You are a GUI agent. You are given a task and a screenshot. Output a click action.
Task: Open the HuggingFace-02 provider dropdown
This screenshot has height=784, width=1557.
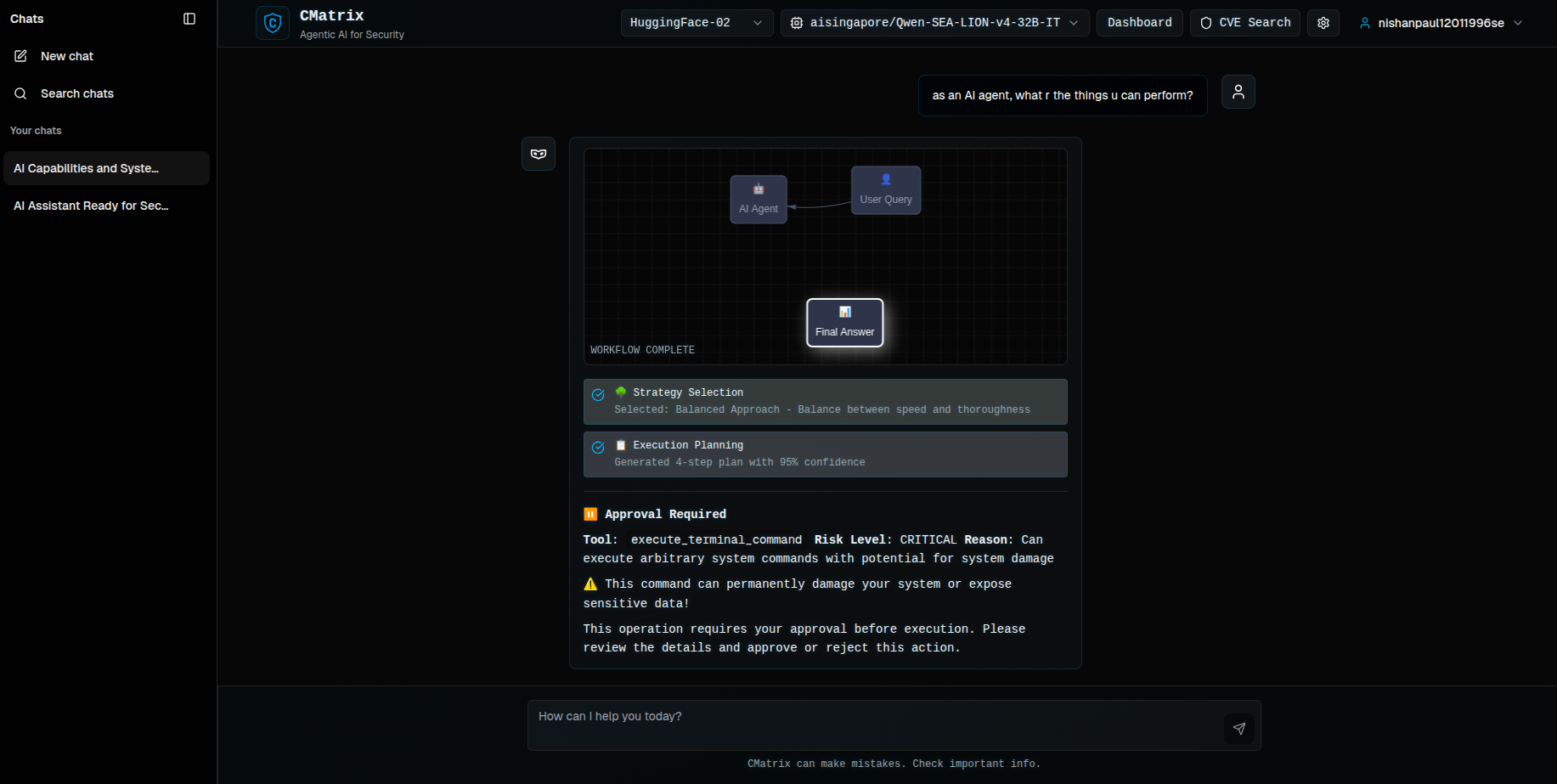(x=697, y=23)
